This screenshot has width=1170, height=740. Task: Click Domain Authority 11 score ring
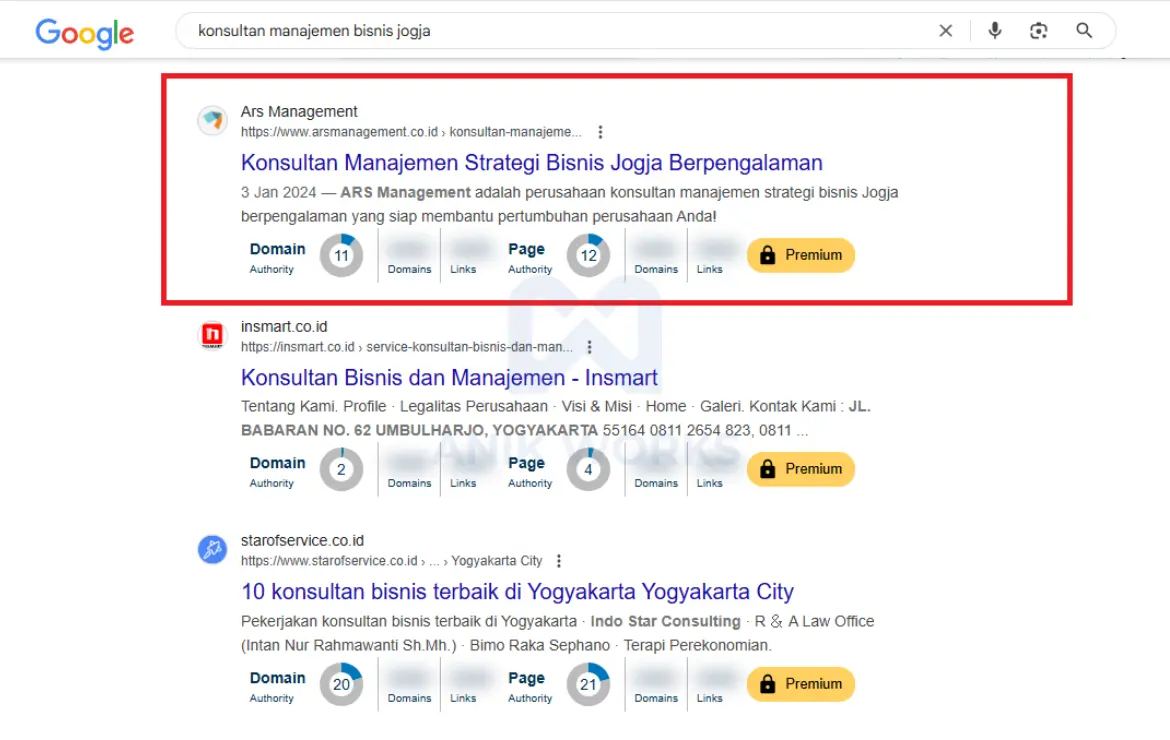click(x=341, y=256)
